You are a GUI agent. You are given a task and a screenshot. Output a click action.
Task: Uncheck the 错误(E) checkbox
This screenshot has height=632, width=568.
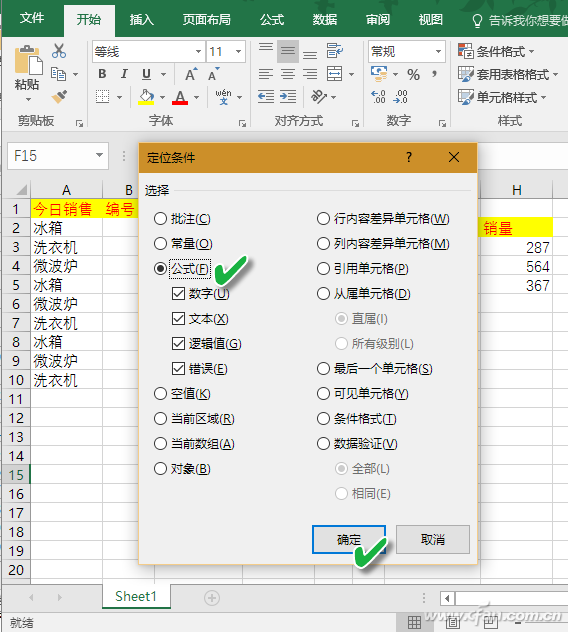pos(178,369)
